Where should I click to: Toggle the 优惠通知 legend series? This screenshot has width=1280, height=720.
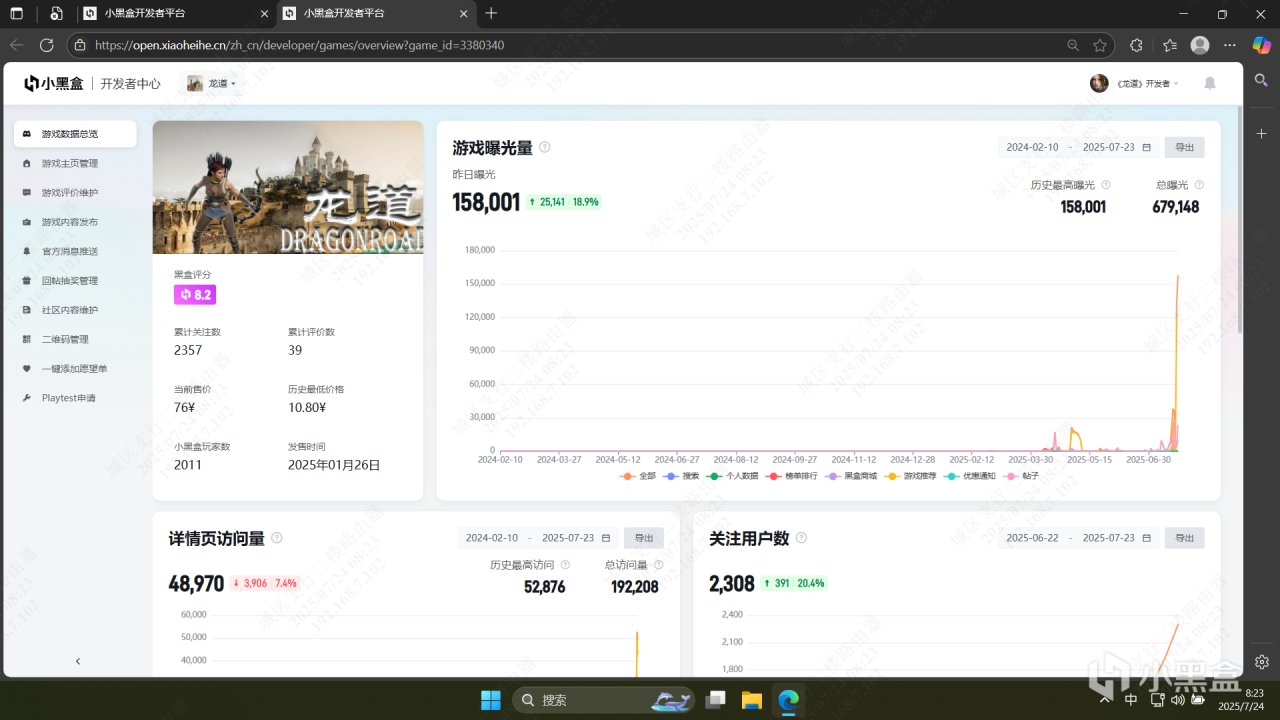(x=969, y=476)
